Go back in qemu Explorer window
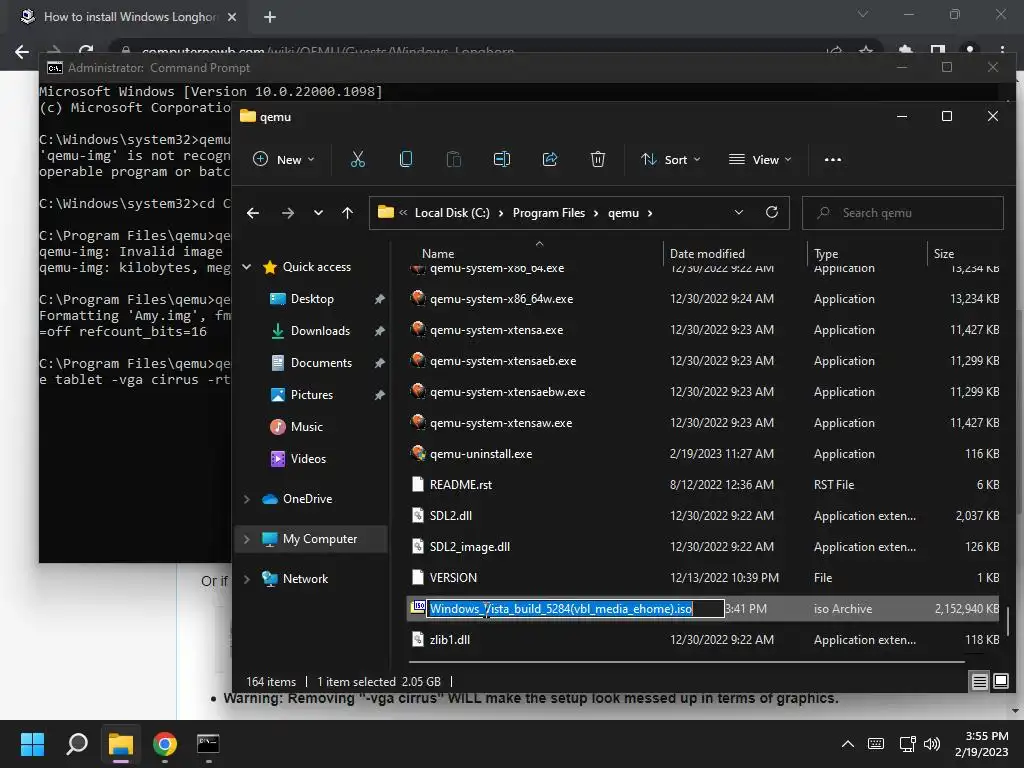1024x768 pixels. (253, 213)
